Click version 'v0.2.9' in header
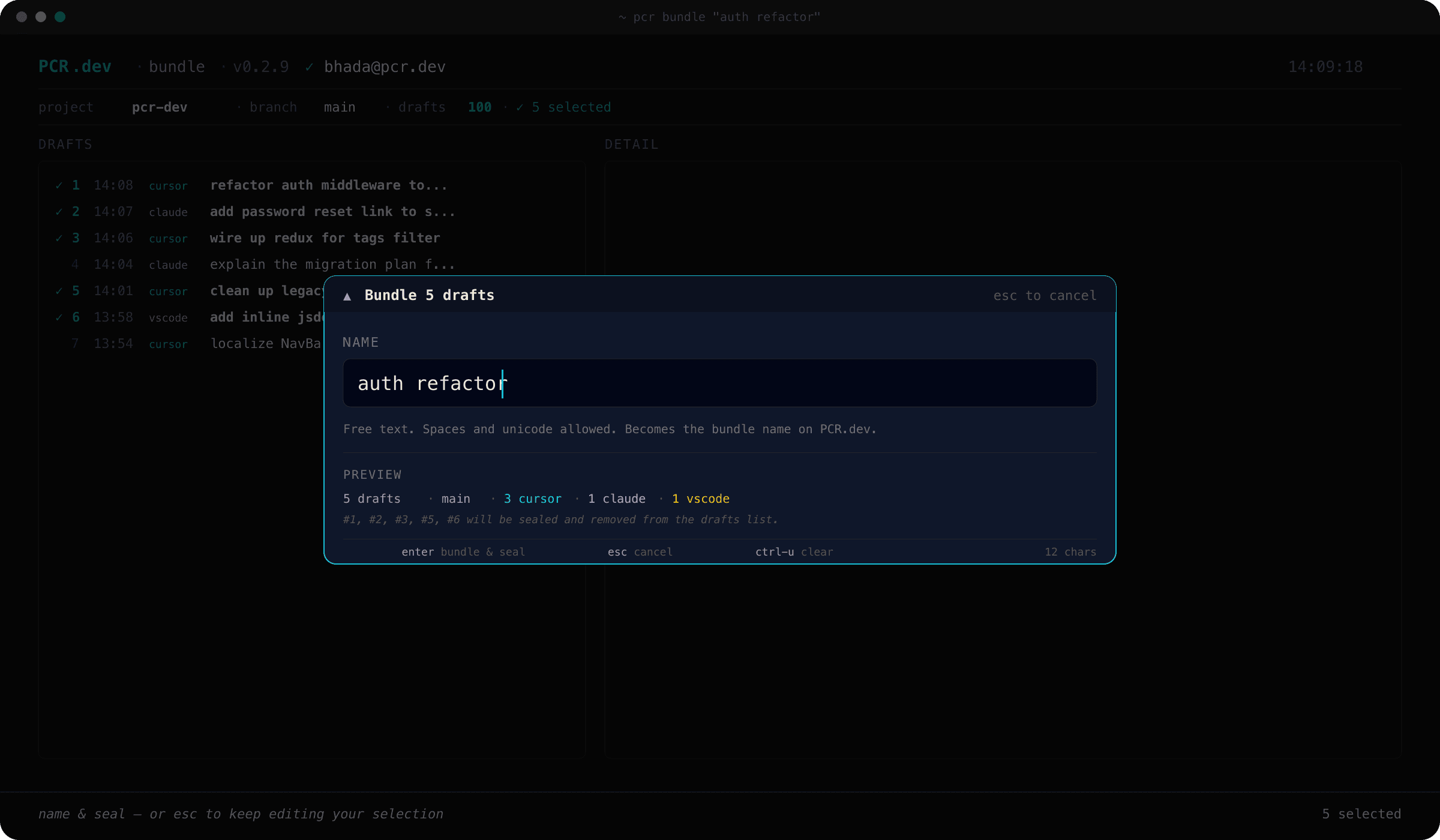The width and height of the screenshot is (1440, 840). click(x=261, y=67)
